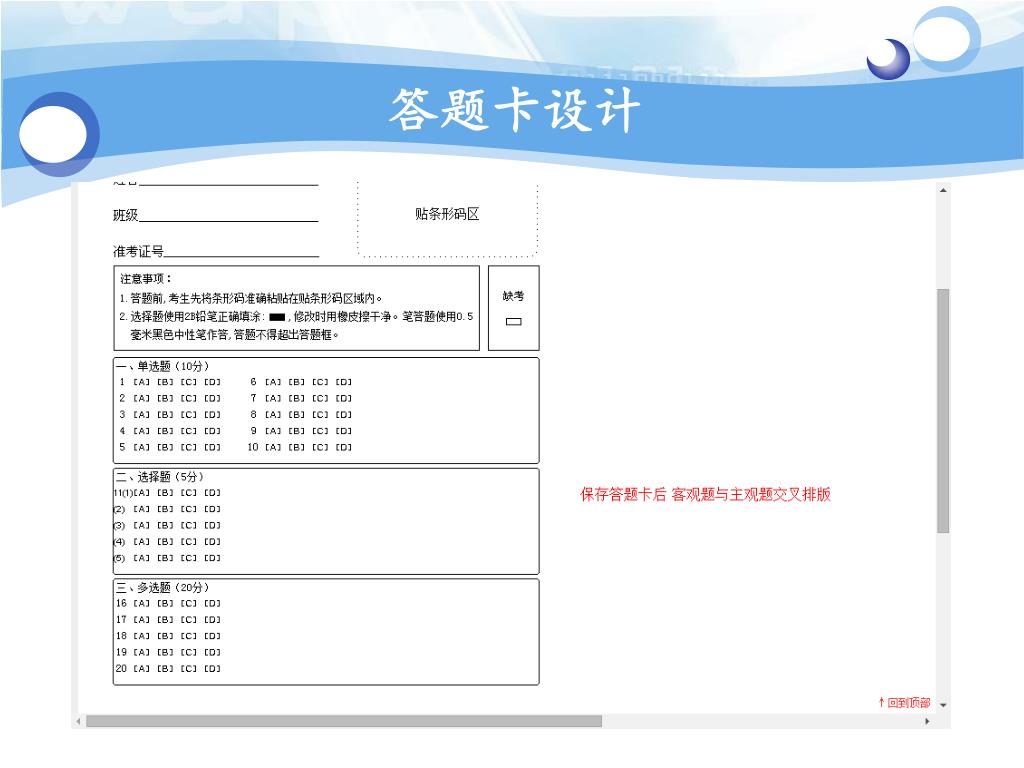Viewport: 1024px width, 768px height.
Task: Select option [B] for sub-question (3)
Action: 165,526
